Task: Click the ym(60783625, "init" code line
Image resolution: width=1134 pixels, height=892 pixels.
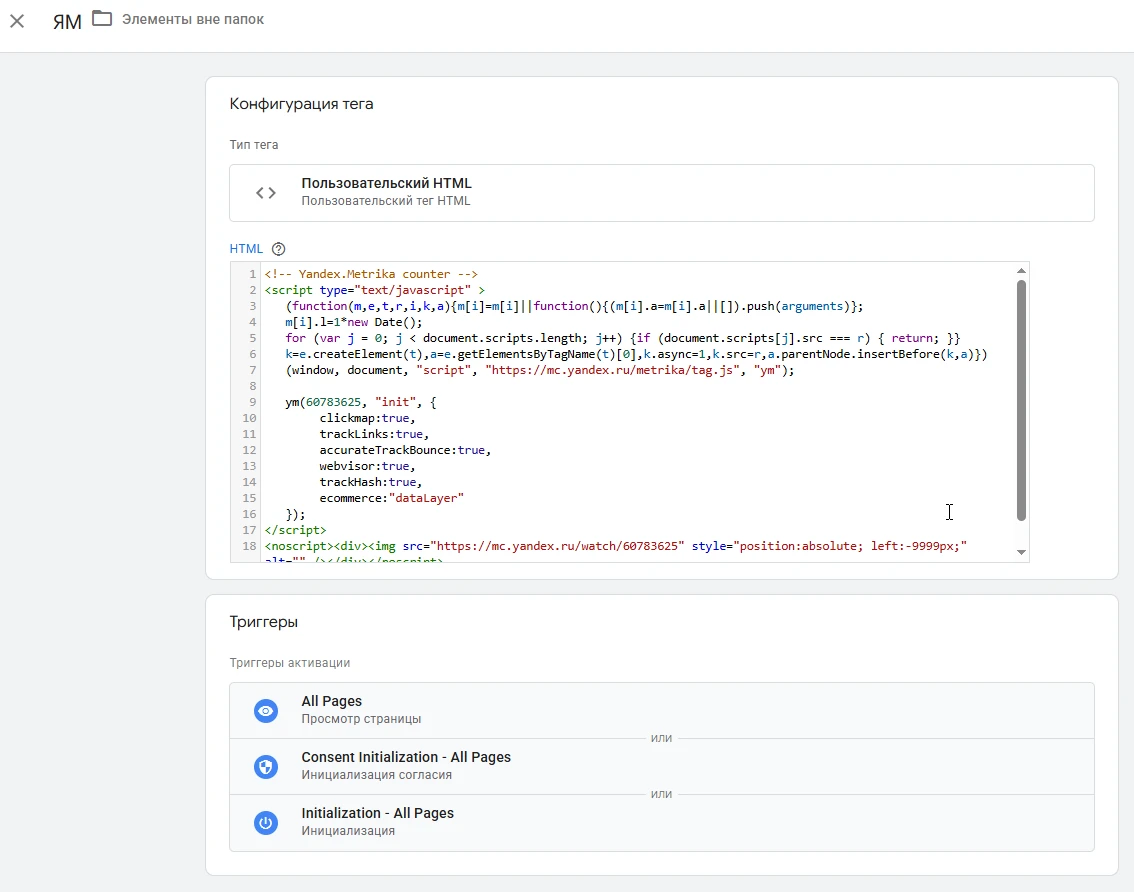Action: coord(360,402)
